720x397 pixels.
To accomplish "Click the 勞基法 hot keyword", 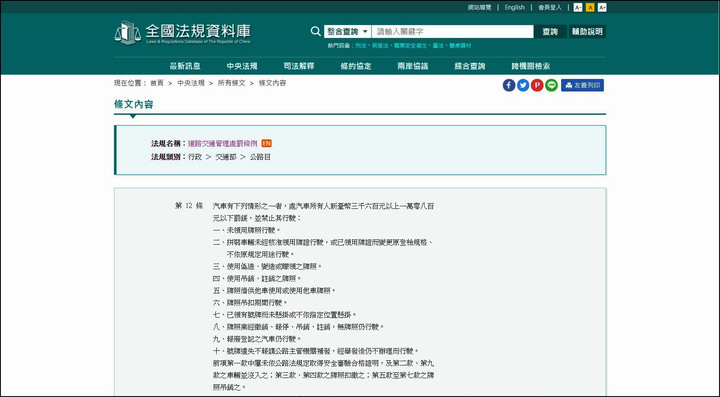I will [x=380, y=46].
